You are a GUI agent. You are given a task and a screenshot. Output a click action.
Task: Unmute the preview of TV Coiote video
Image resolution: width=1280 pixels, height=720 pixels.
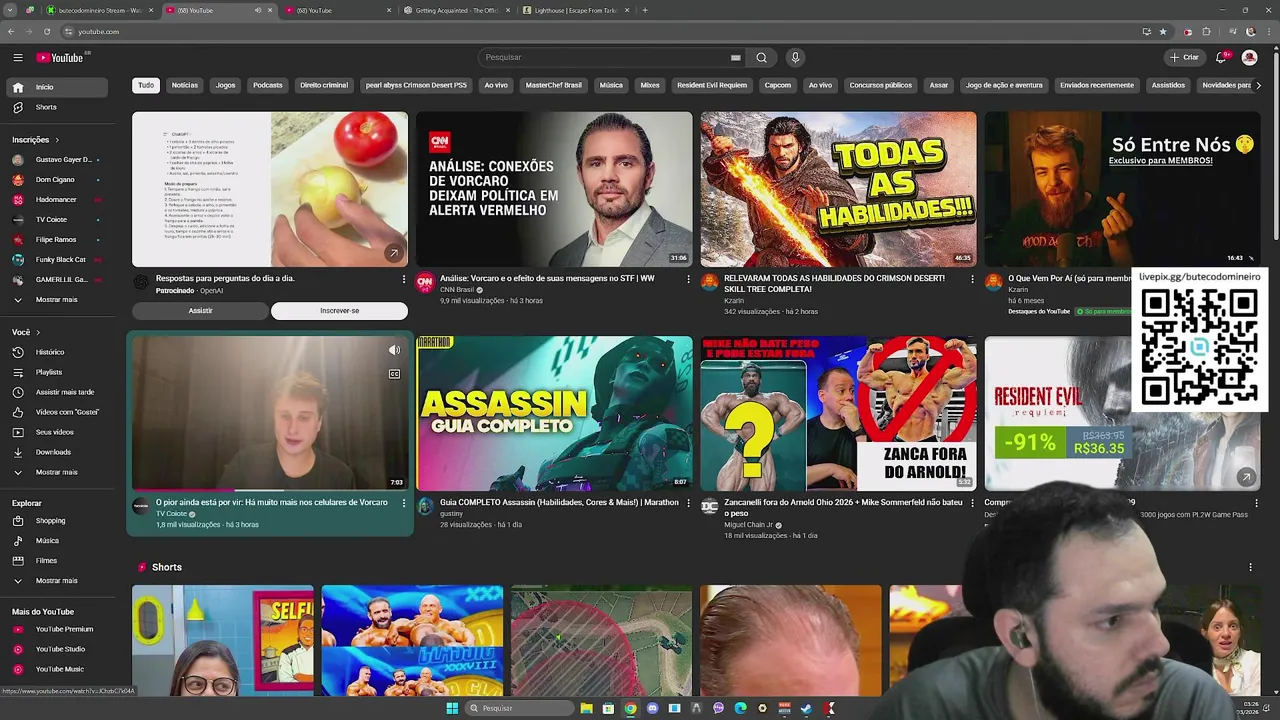coord(394,350)
